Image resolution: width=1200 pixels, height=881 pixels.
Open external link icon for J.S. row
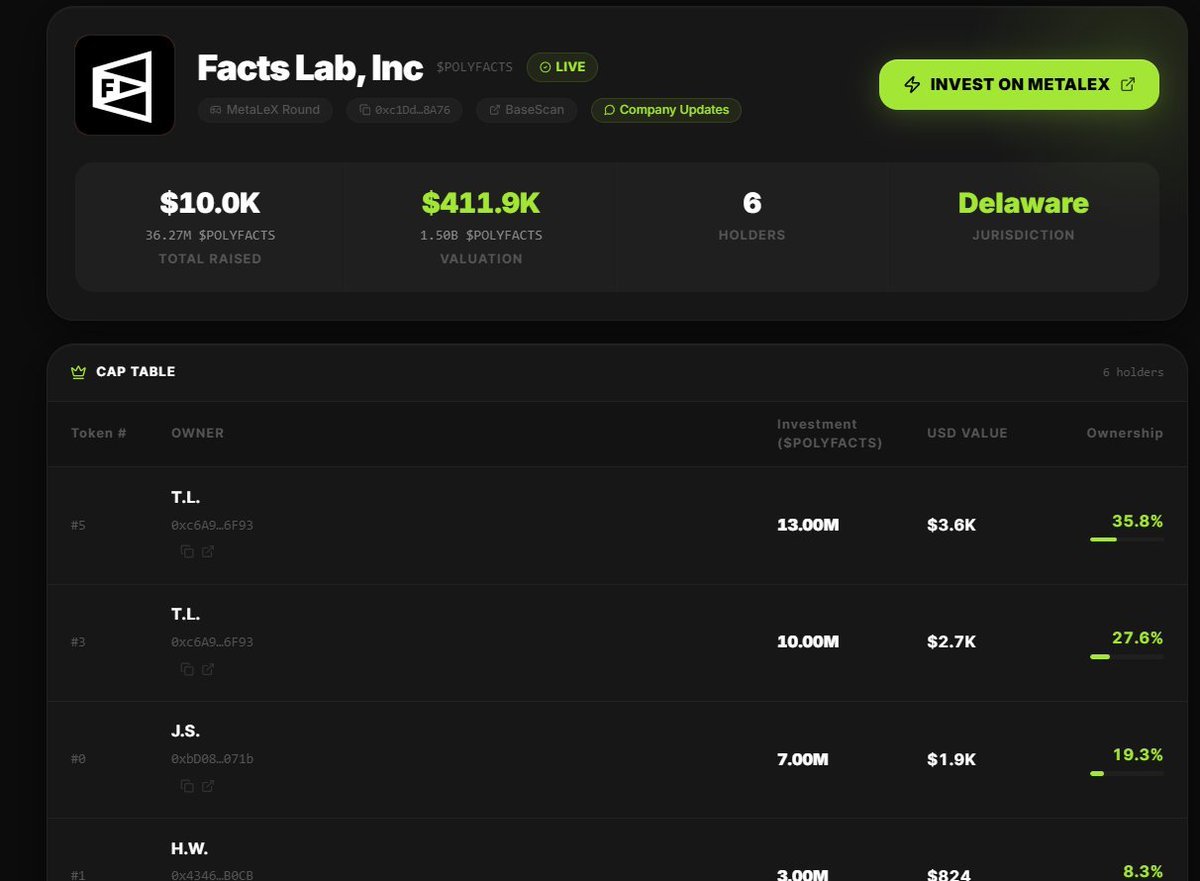(x=208, y=786)
